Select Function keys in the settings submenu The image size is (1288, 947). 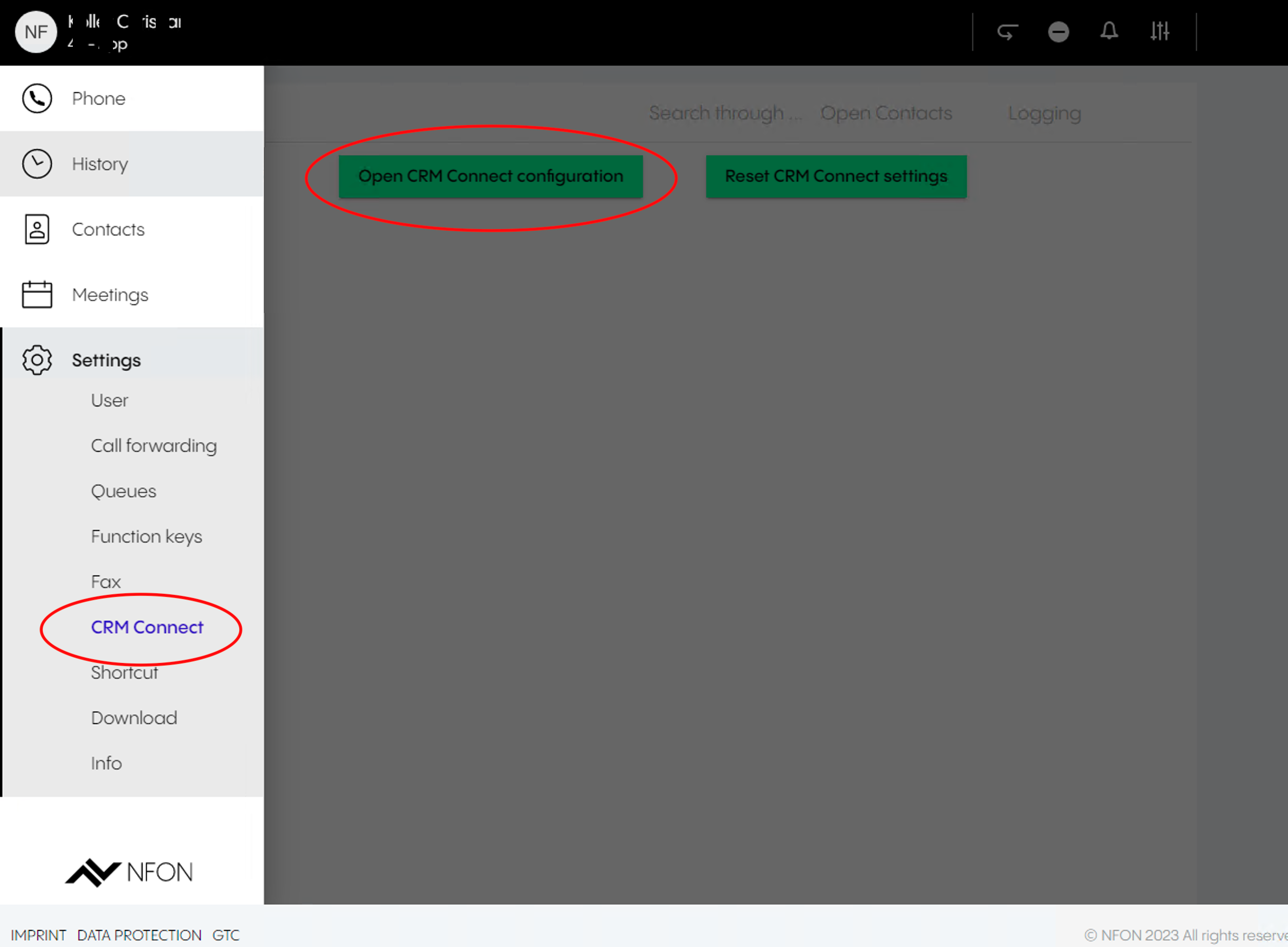tap(146, 536)
